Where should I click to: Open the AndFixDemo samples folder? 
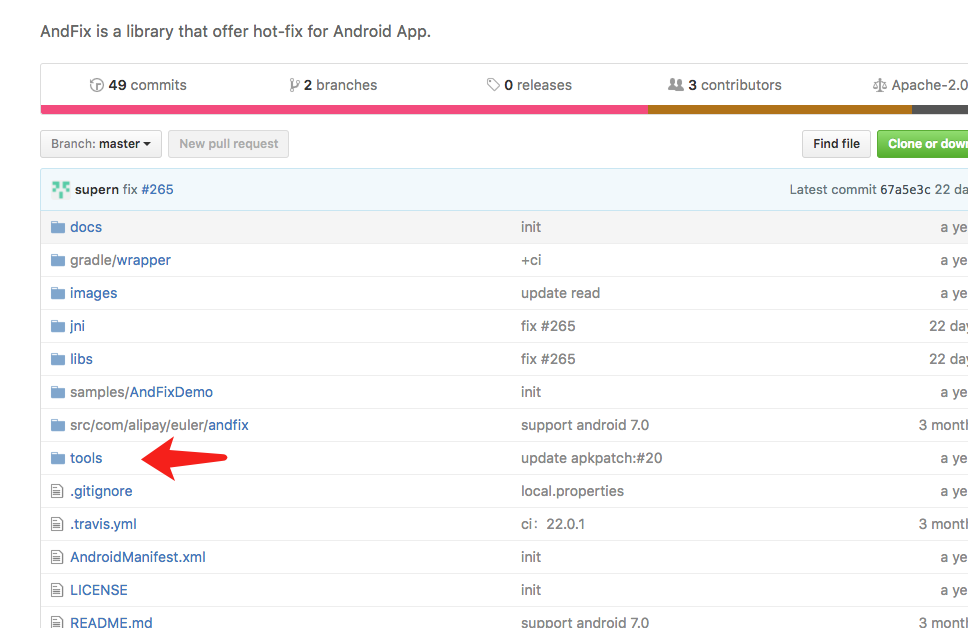tap(171, 392)
